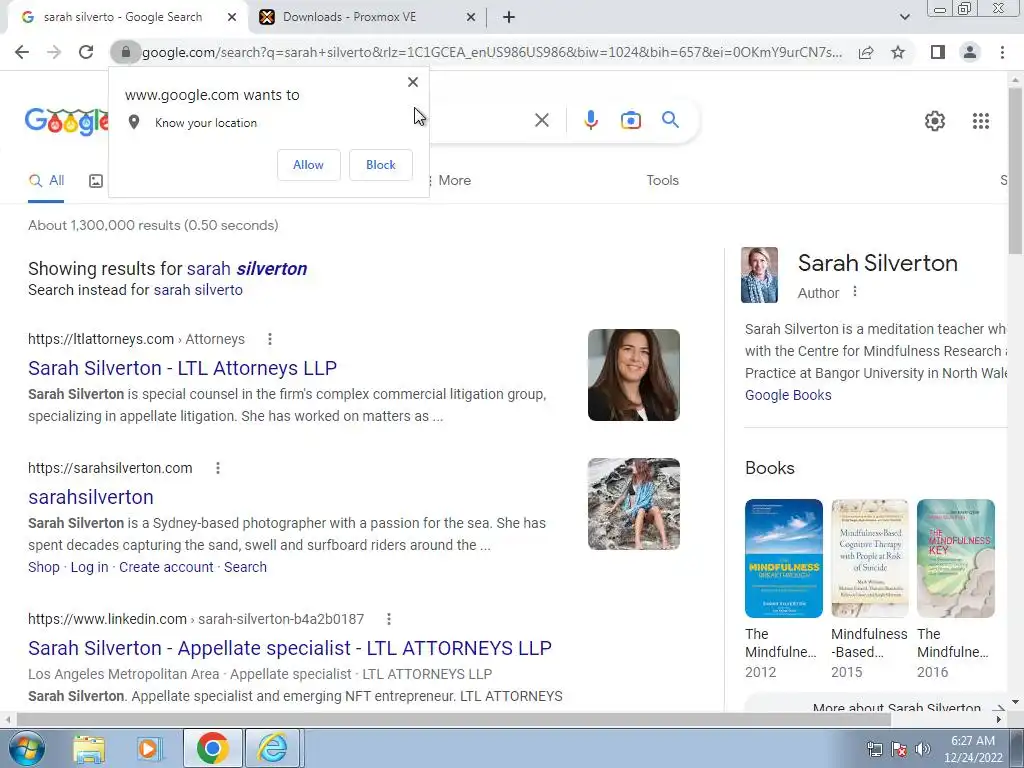1024x768 pixels.
Task: Open Windows Explorer from taskbar
Action: tap(89, 749)
